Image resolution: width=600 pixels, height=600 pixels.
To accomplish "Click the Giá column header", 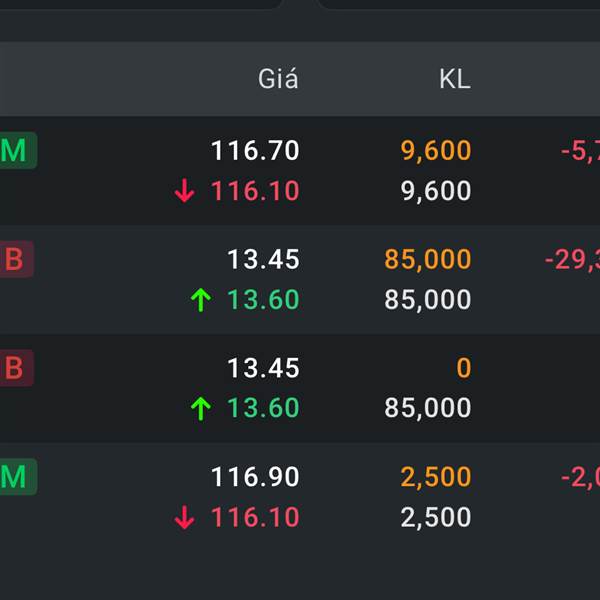I will [278, 80].
